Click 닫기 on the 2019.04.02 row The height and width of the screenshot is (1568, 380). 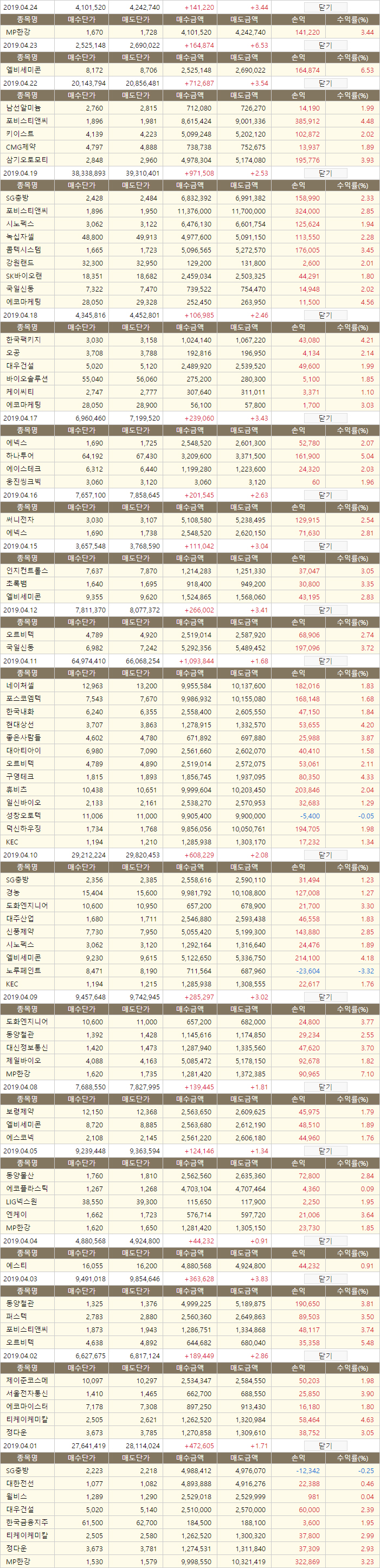tap(325, 1356)
